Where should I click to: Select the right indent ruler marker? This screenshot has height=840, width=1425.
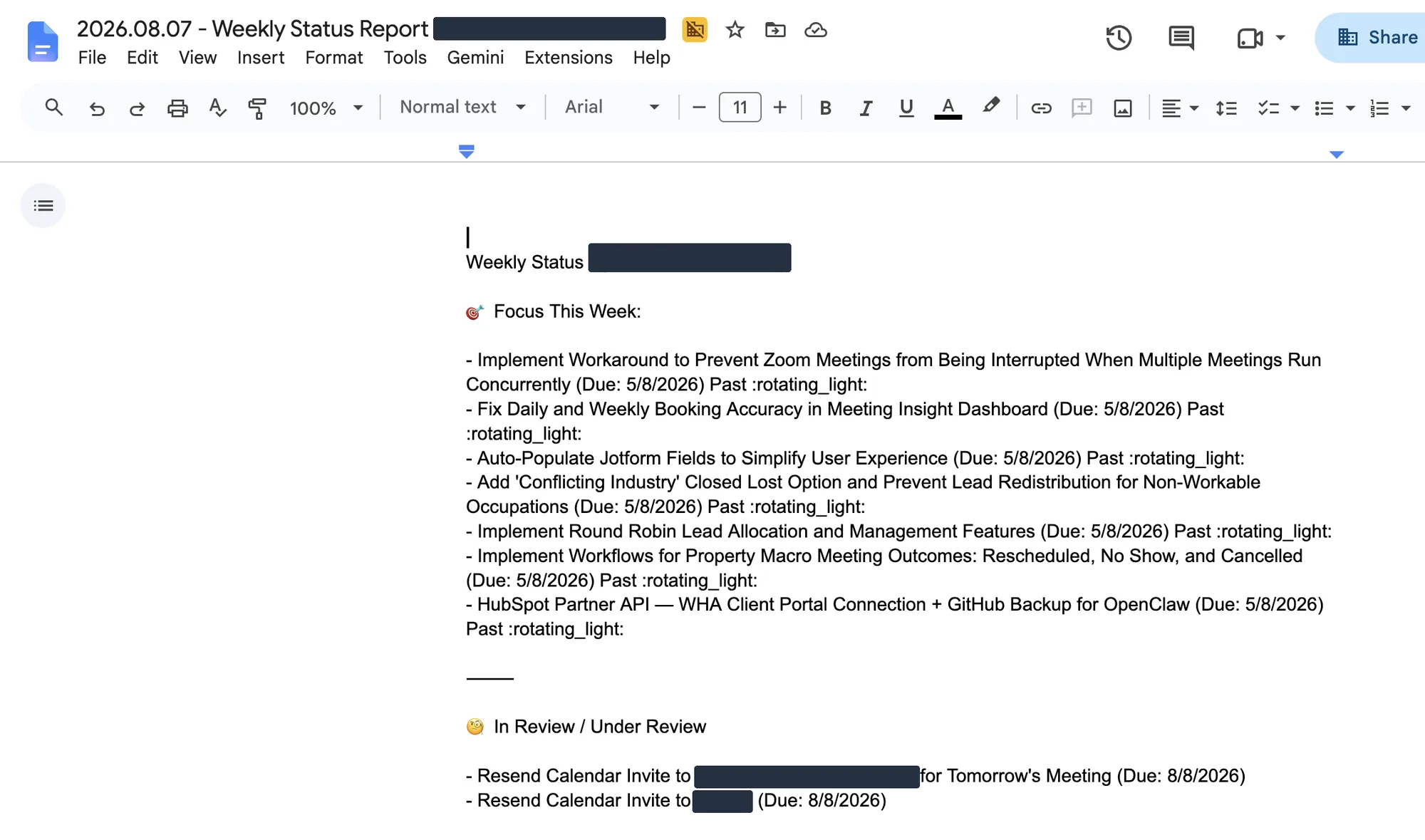tap(1337, 154)
